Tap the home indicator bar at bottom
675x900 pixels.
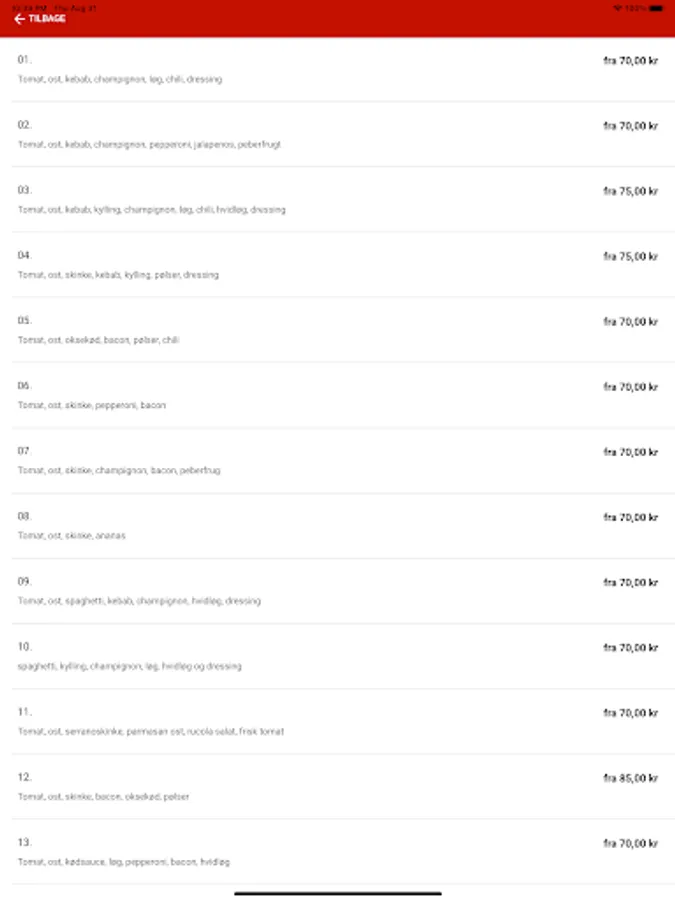[337, 892]
